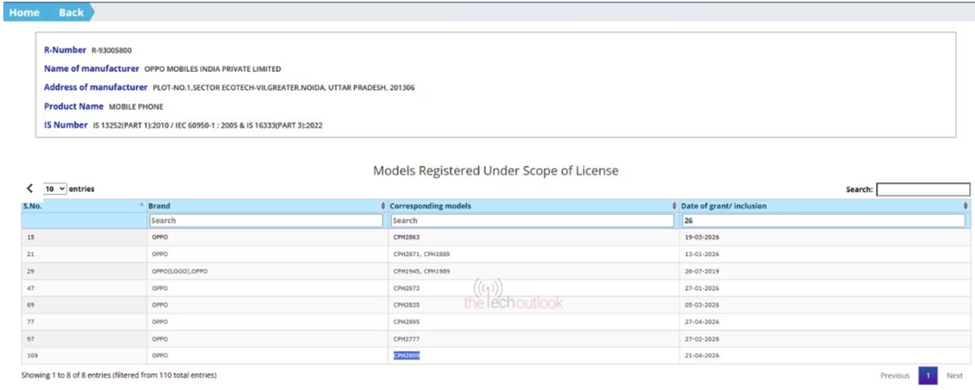
Task: Select date cell 13-01-2026
Action: click(x=701, y=254)
